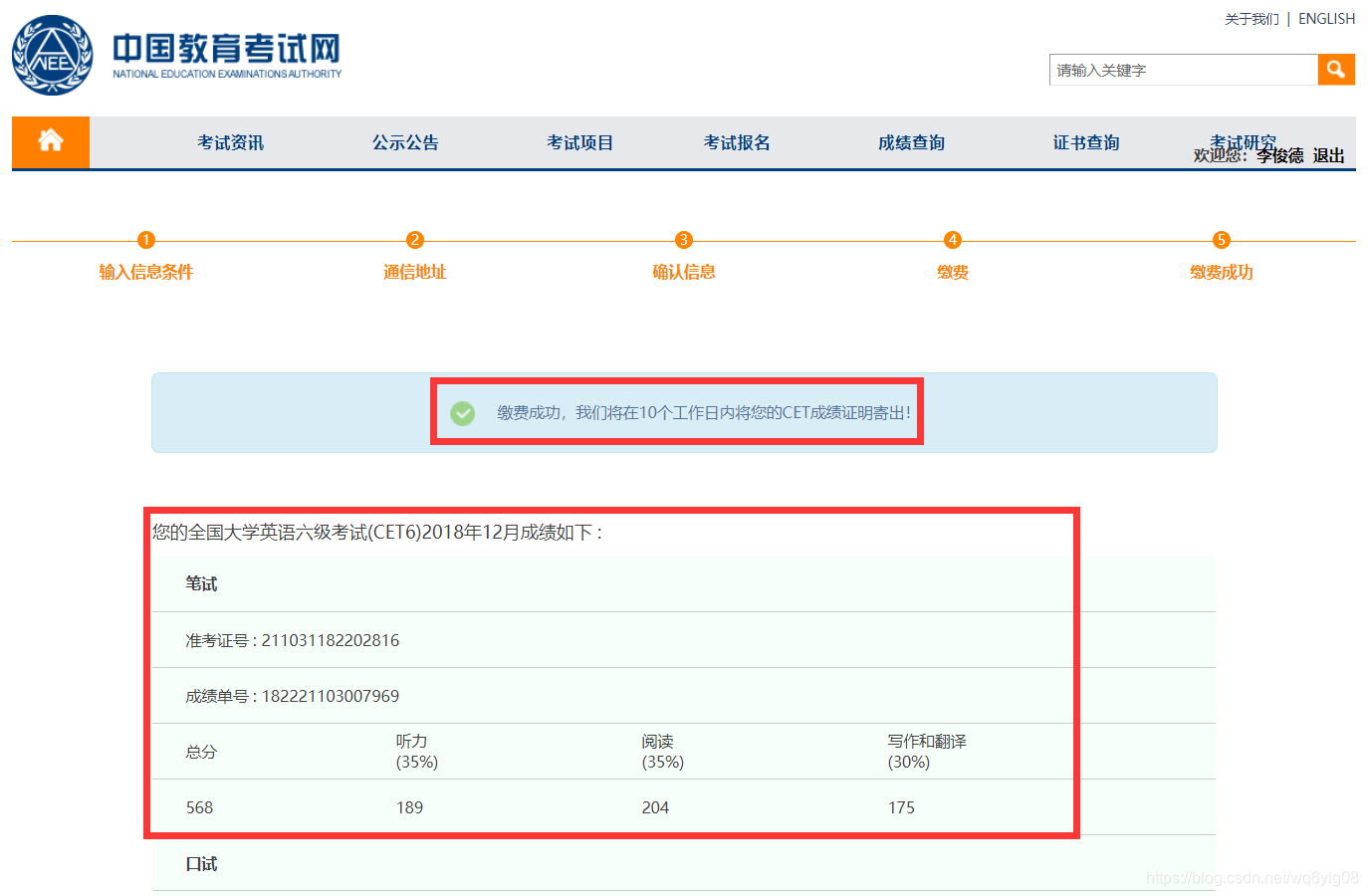Click the 笔试 section header
This screenshot has width=1368, height=896.
click(x=201, y=583)
